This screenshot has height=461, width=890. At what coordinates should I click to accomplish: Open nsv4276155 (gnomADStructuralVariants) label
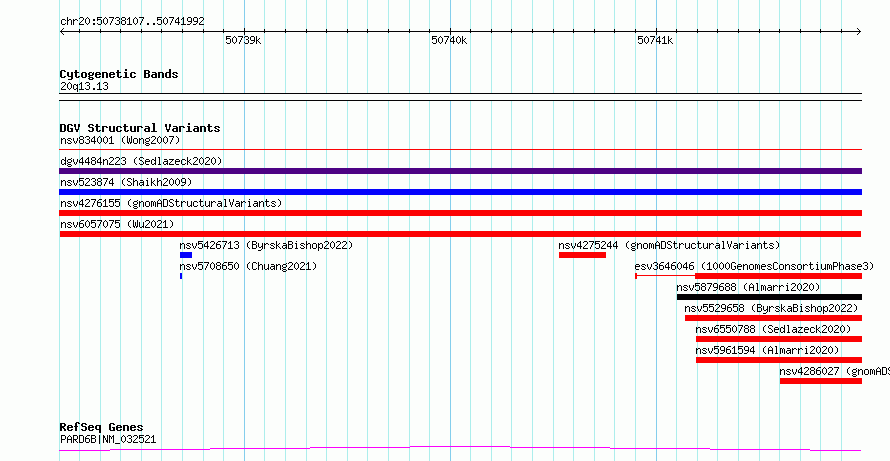point(171,203)
